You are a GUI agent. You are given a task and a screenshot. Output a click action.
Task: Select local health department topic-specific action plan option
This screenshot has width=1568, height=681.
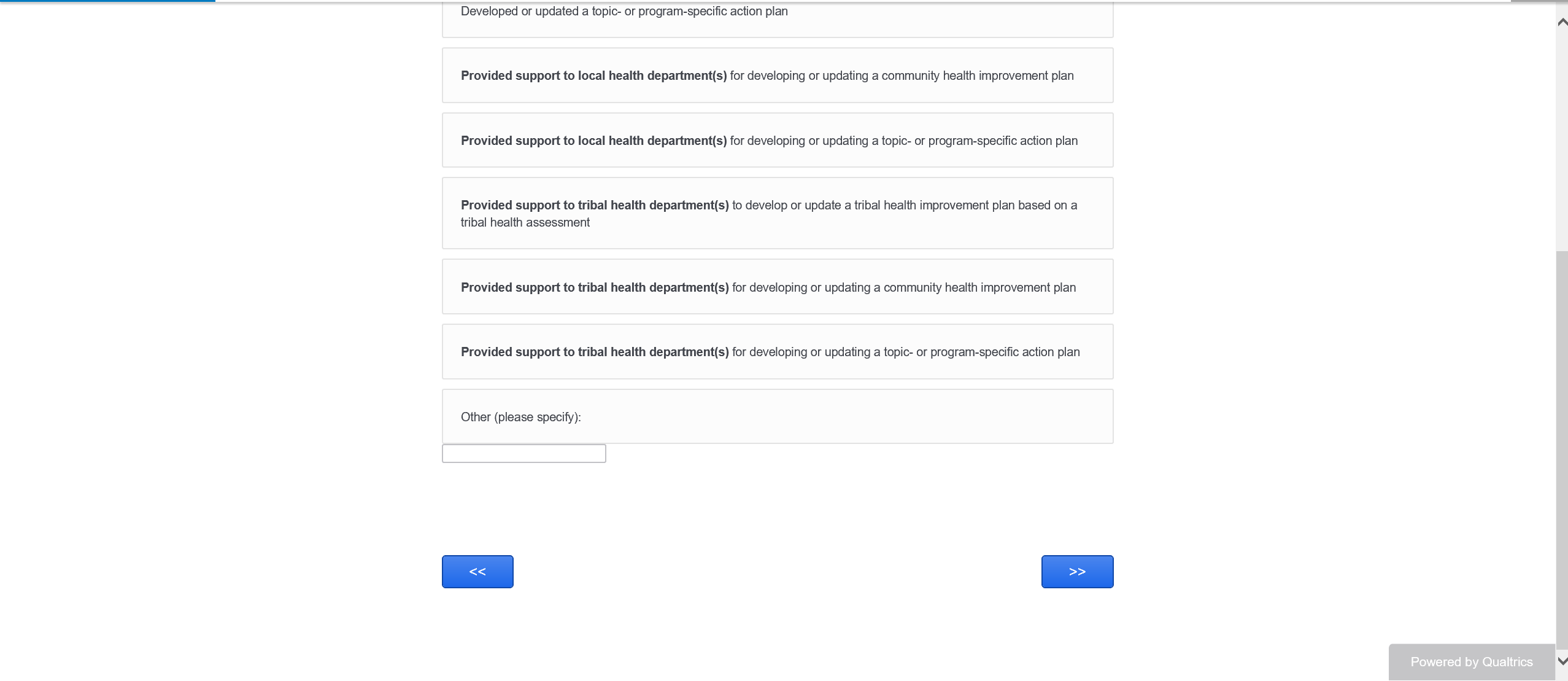pyautogui.click(x=777, y=141)
